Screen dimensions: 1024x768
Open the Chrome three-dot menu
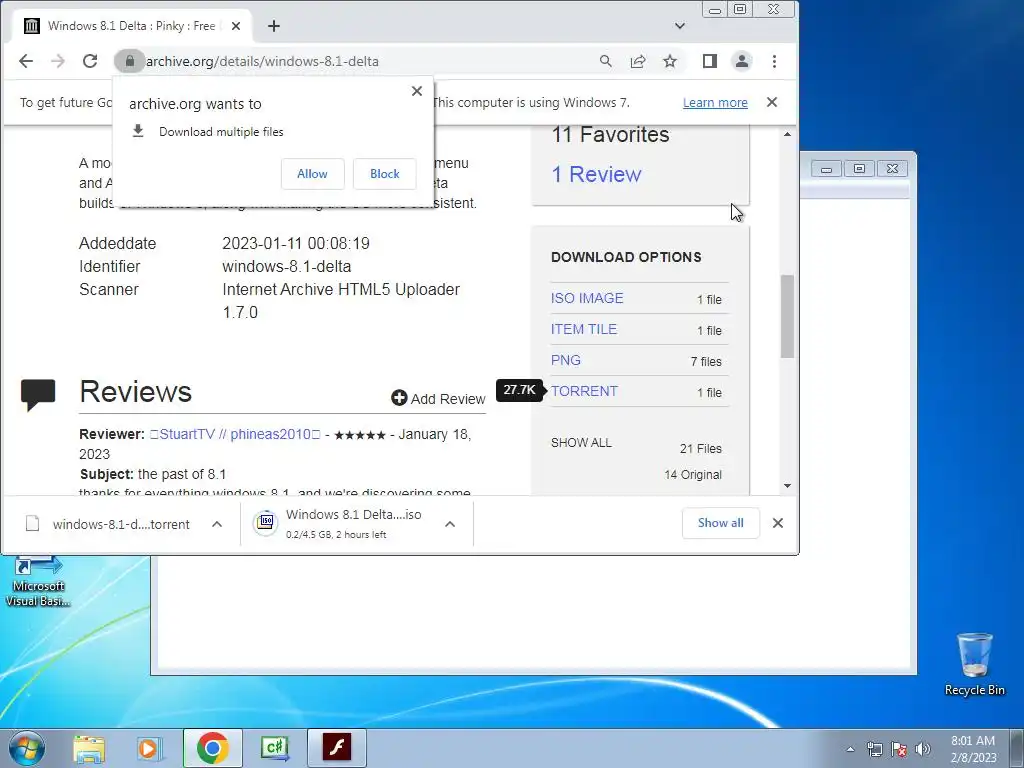pyautogui.click(x=775, y=61)
